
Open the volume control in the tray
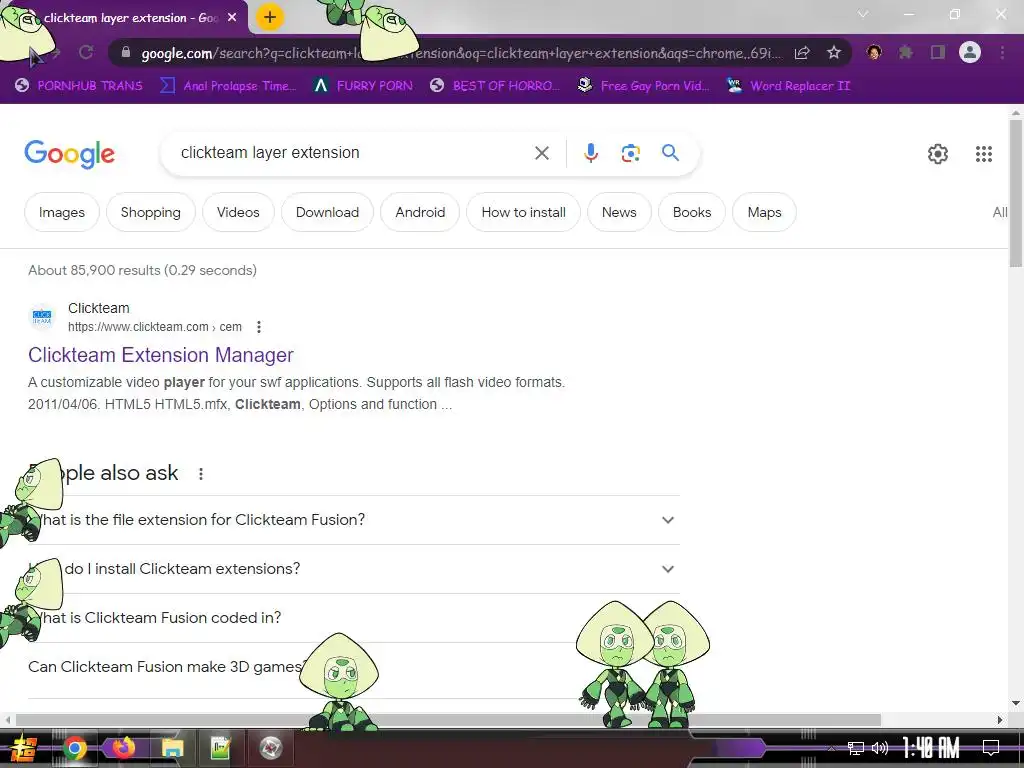(880, 748)
